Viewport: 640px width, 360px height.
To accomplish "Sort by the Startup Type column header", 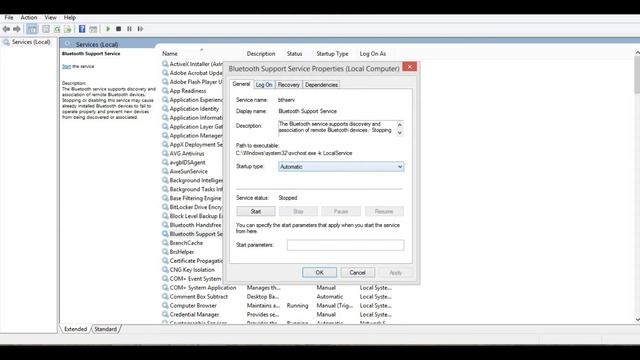I will pyautogui.click(x=332, y=54).
